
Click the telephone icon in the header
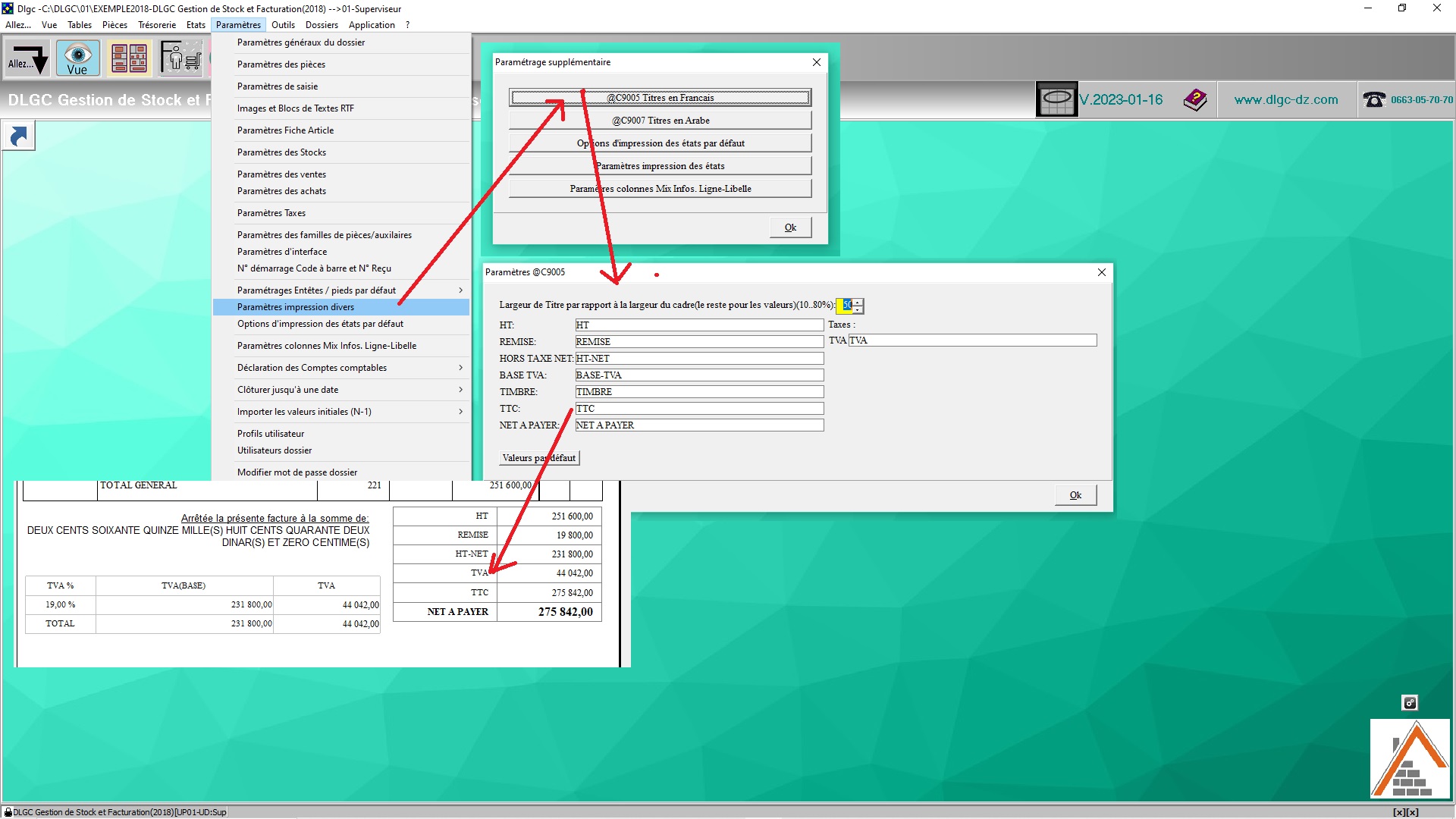click(x=1374, y=99)
